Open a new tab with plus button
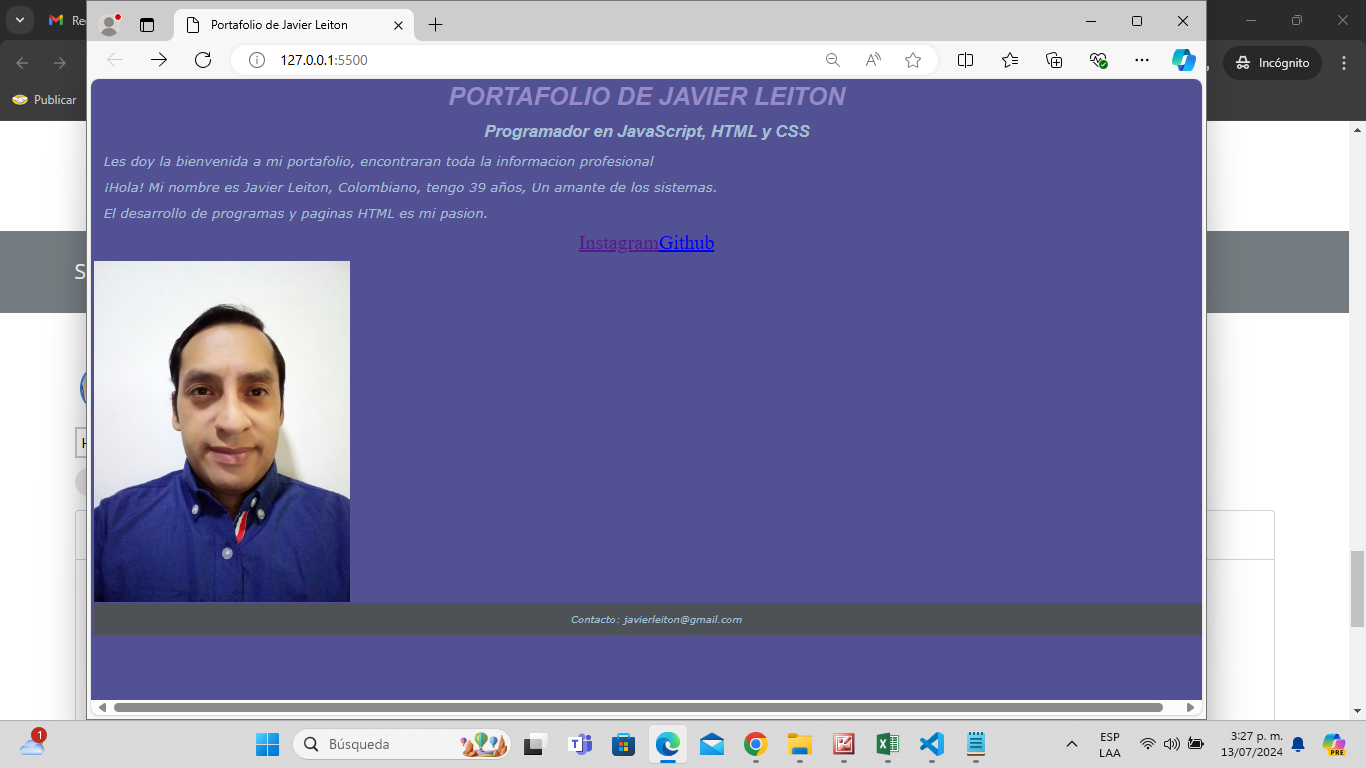1366x768 pixels. tap(435, 25)
